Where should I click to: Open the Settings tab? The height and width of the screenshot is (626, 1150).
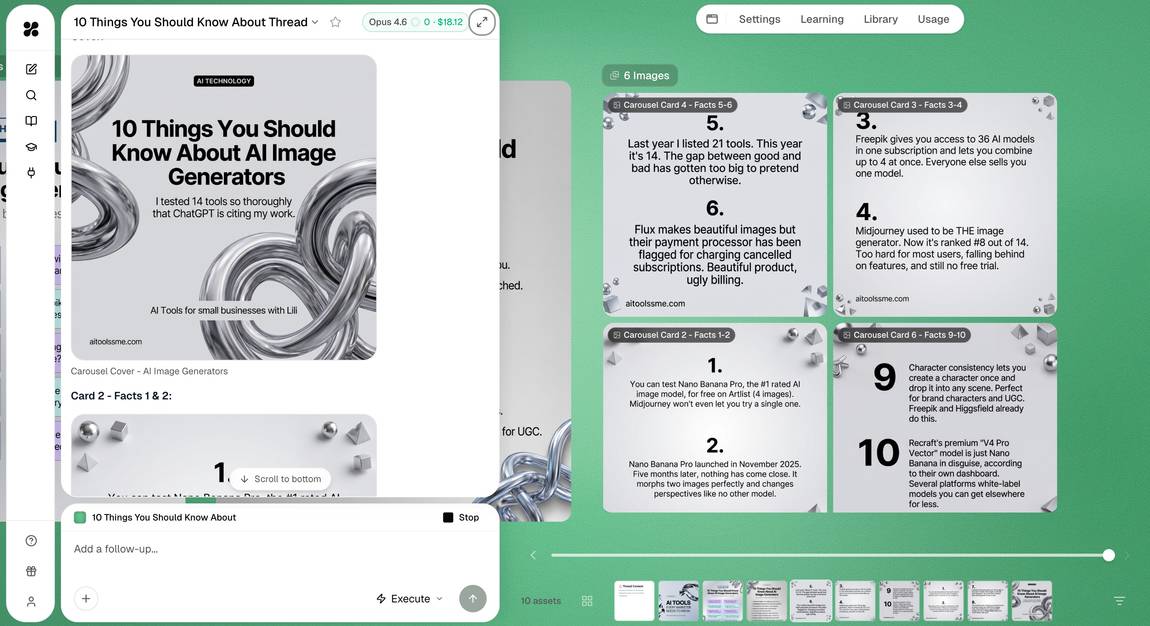759,19
